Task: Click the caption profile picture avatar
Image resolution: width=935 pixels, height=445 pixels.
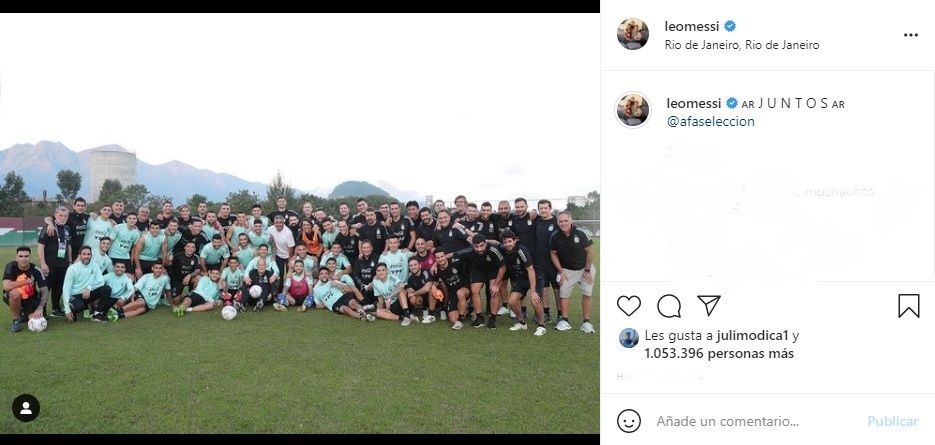Action: (633, 110)
